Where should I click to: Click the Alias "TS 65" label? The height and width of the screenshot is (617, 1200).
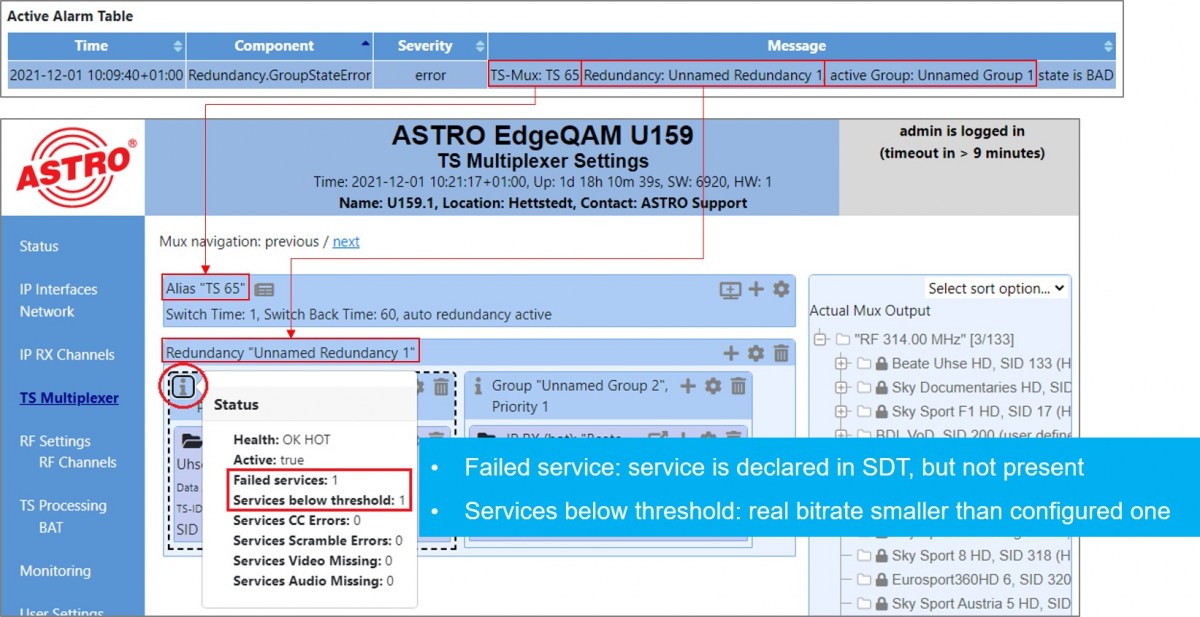pos(206,289)
